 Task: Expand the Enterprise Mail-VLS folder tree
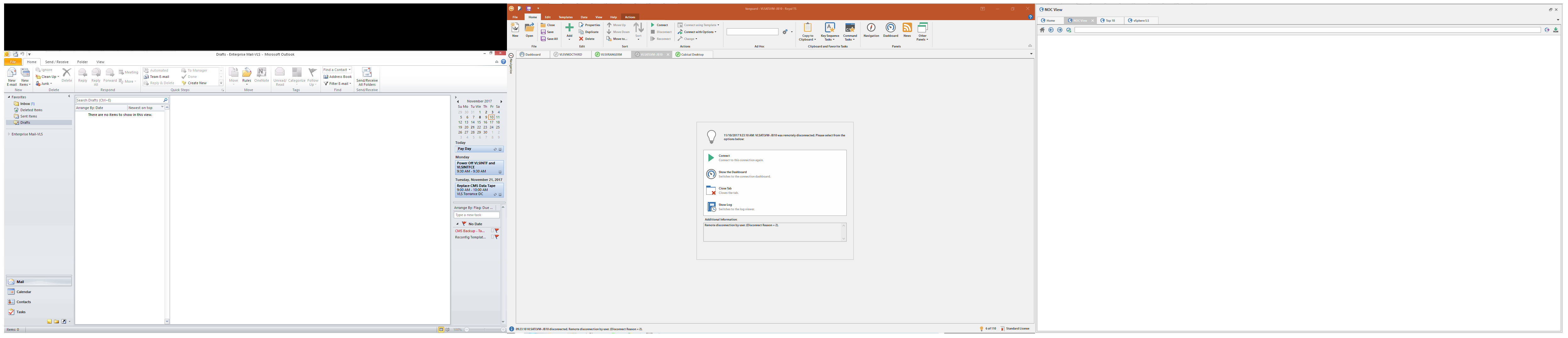click(x=8, y=134)
